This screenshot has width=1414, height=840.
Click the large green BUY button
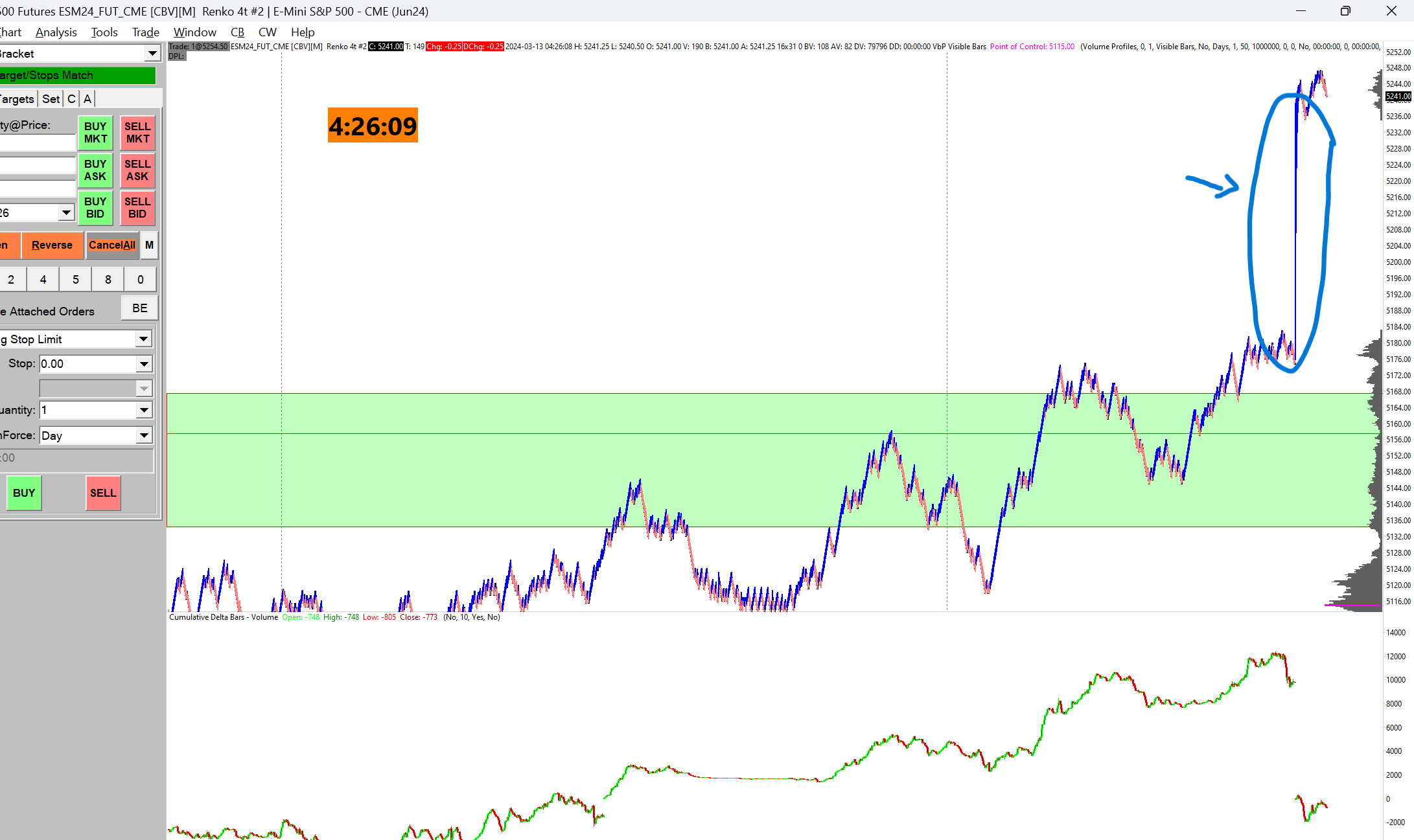click(24, 493)
